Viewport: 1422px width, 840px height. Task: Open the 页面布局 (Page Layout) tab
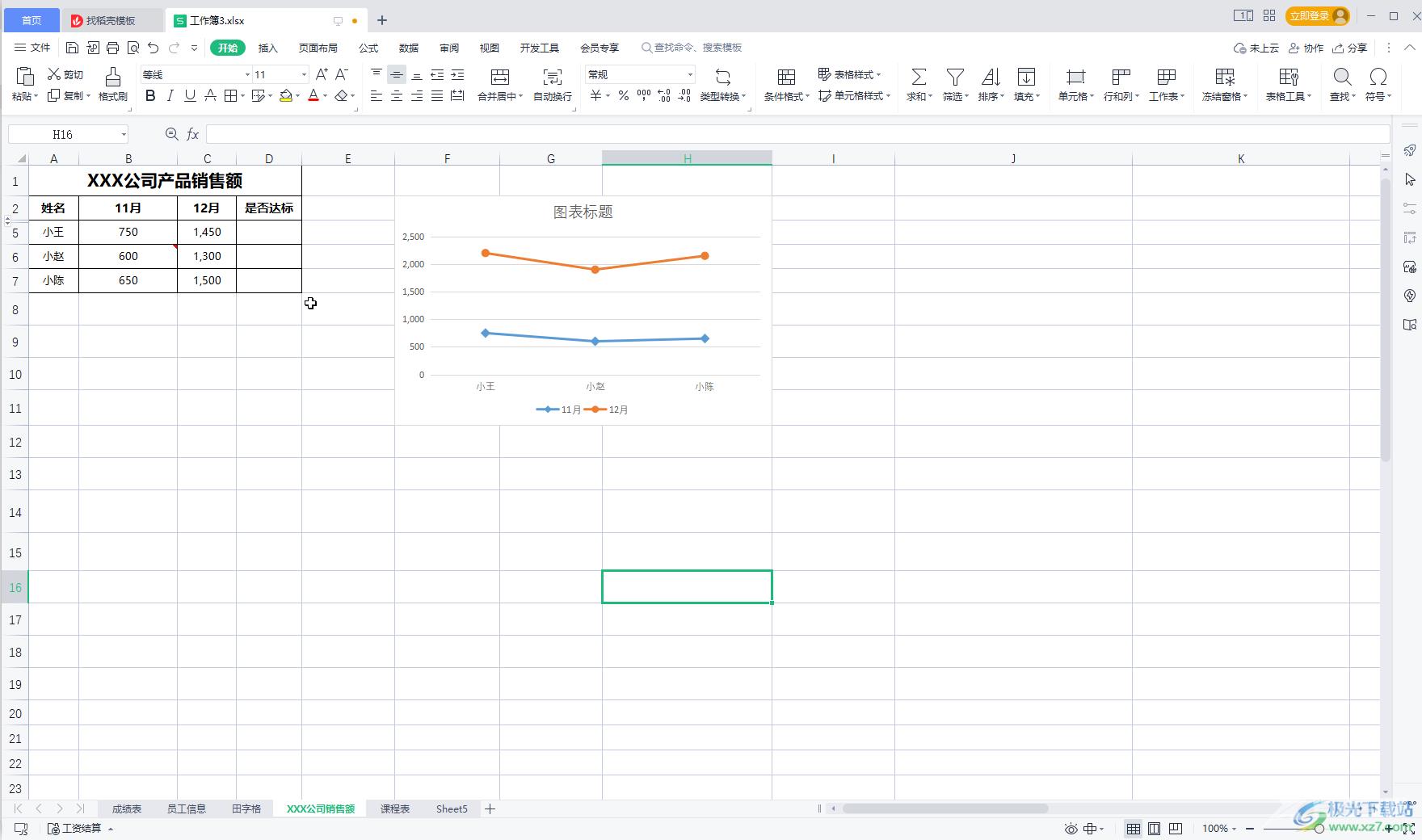[x=318, y=48]
